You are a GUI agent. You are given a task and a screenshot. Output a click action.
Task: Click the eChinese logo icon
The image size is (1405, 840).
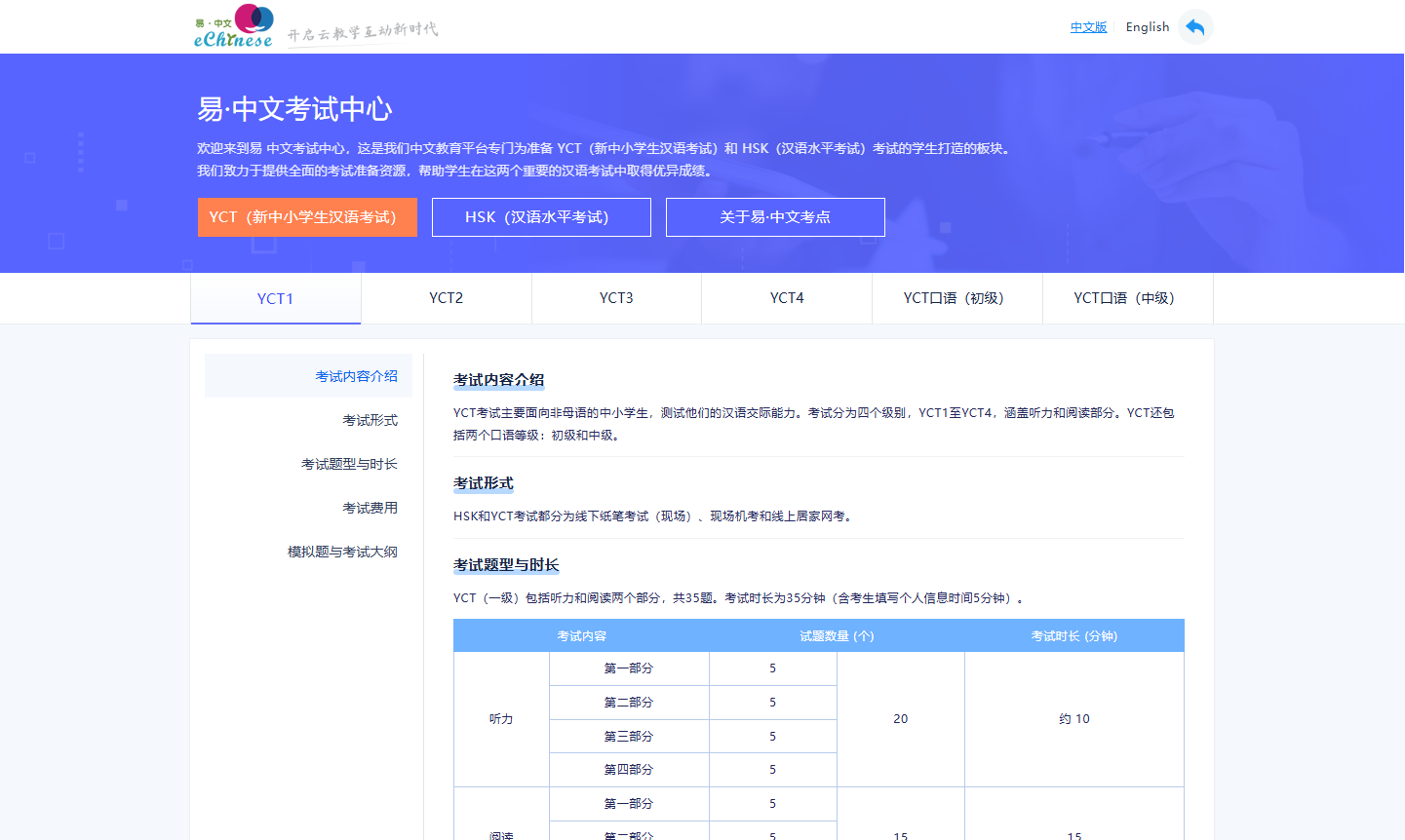click(234, 27)
